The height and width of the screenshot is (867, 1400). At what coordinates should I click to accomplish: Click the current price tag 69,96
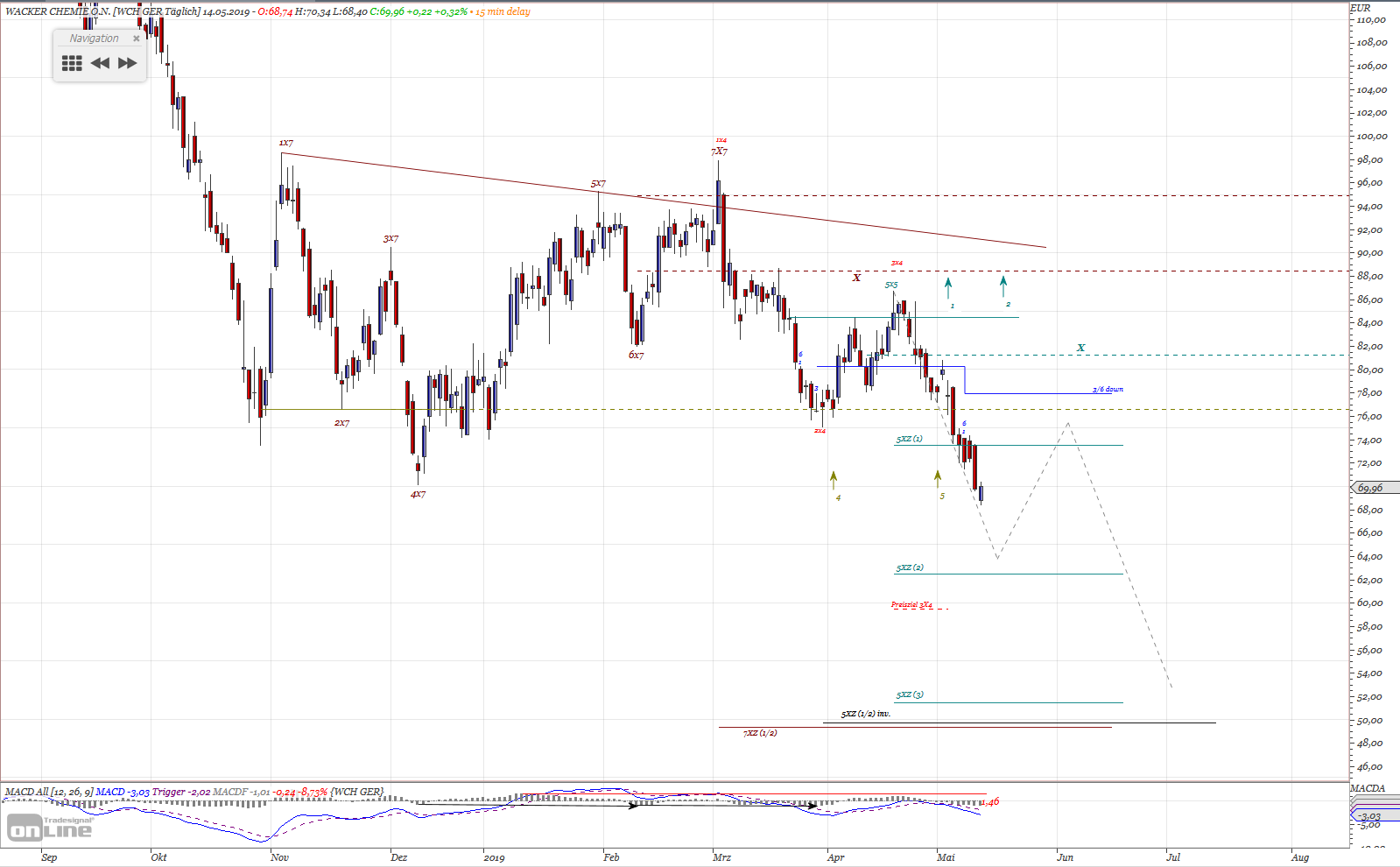[x=1375, y=488]
